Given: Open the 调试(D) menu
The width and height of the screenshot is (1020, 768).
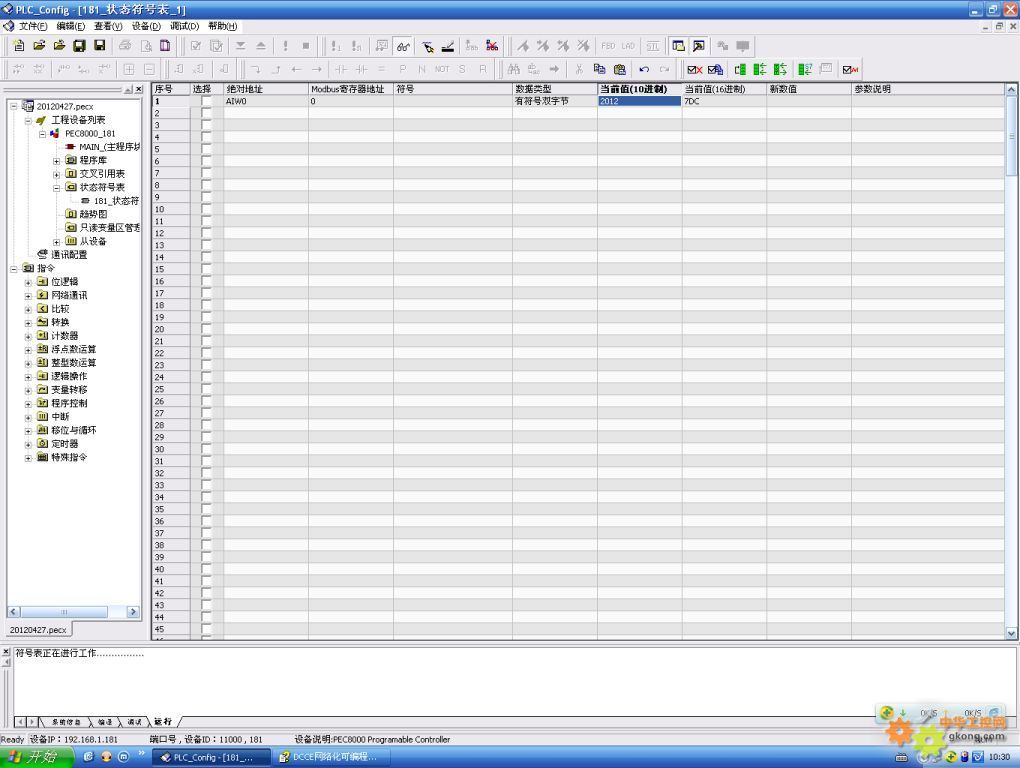Looking at the screenshot, I should [x=184, y=26].
